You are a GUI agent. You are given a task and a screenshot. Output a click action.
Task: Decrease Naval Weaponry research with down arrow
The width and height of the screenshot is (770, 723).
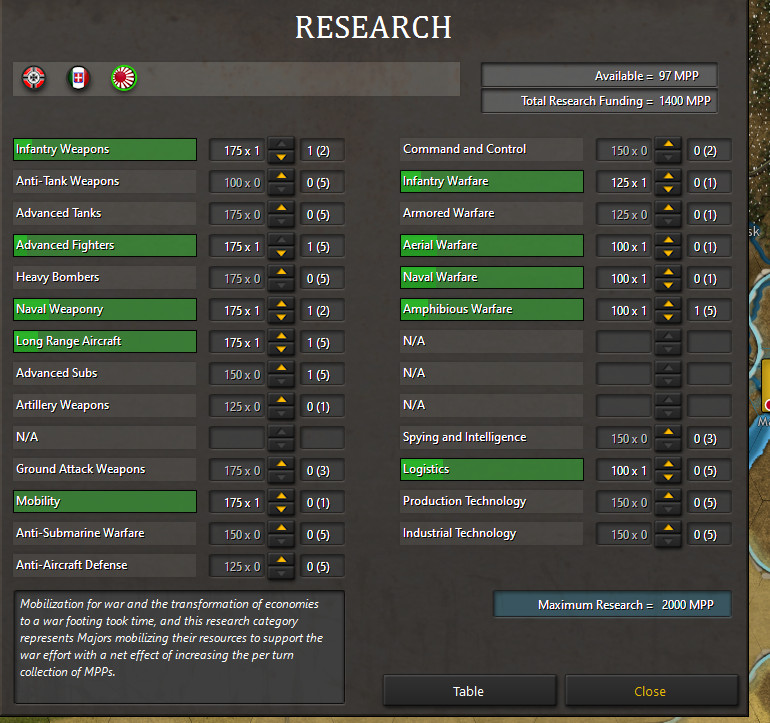point(281,317)
